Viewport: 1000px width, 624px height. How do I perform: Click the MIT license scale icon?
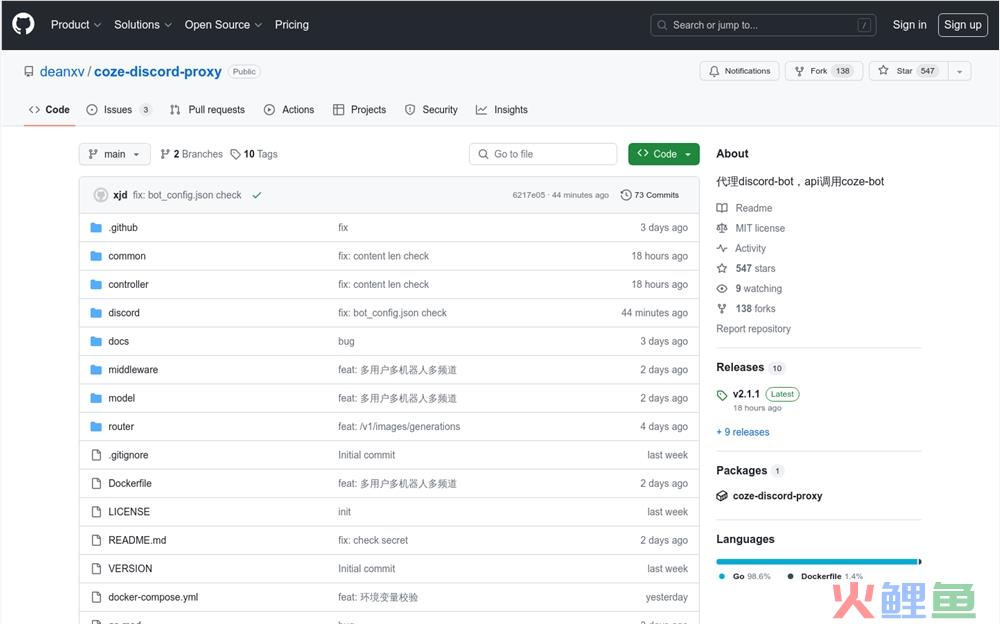pyautogui.click(x=722, y=228)
